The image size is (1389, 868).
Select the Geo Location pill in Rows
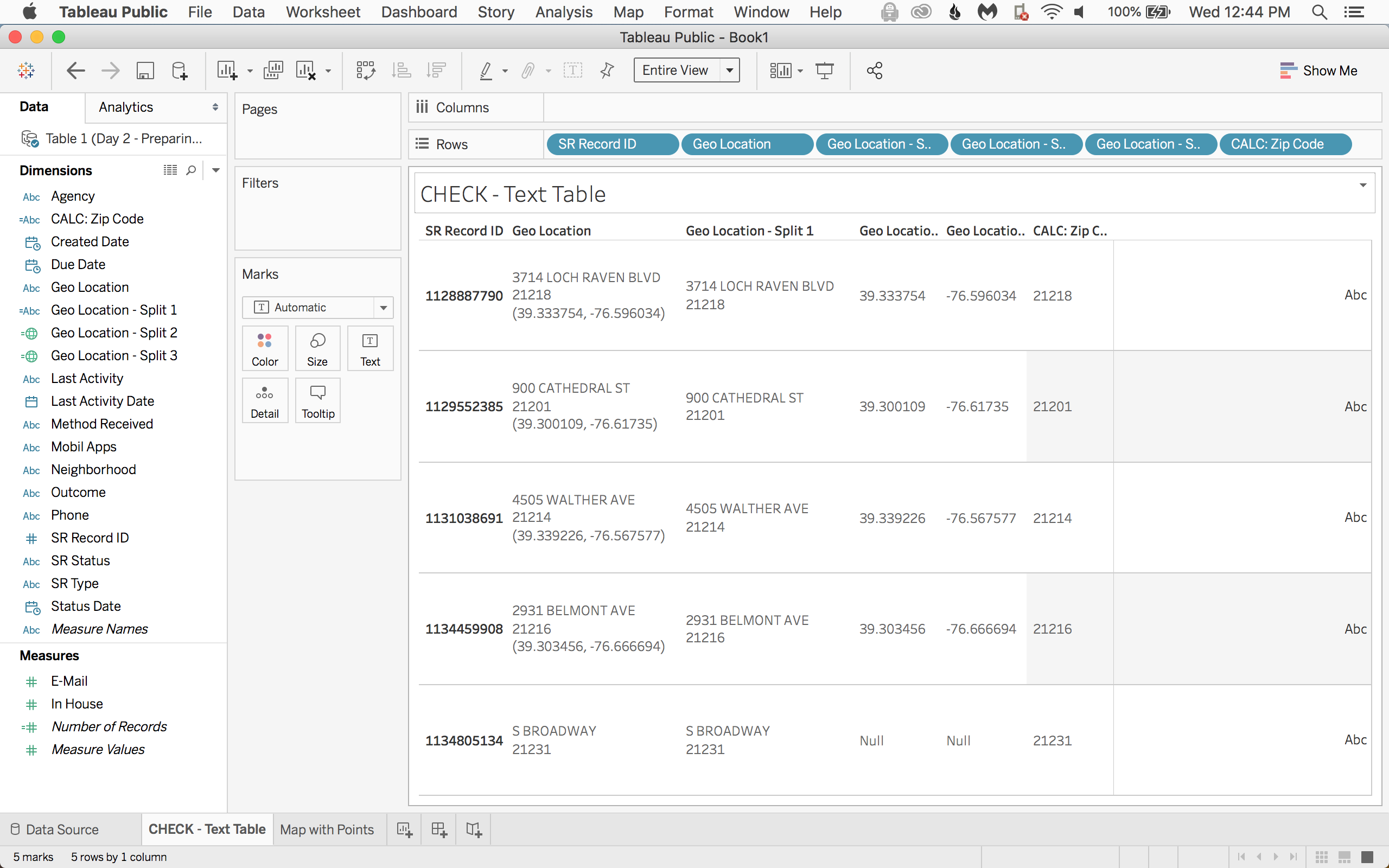pyautogui.click(x=747, y=144)
